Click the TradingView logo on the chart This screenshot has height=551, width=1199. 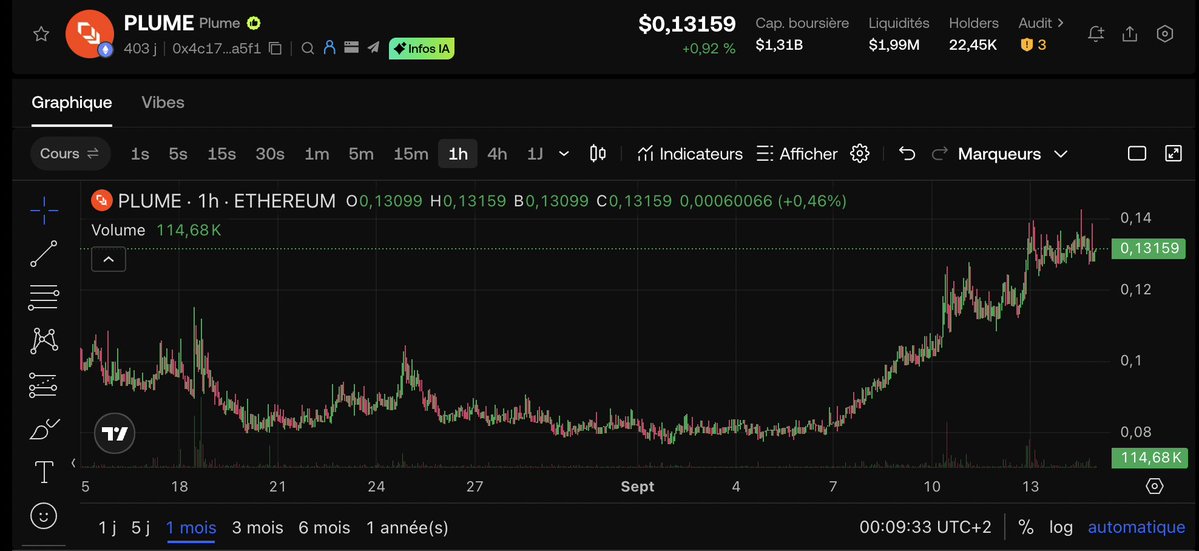point(115,434)
